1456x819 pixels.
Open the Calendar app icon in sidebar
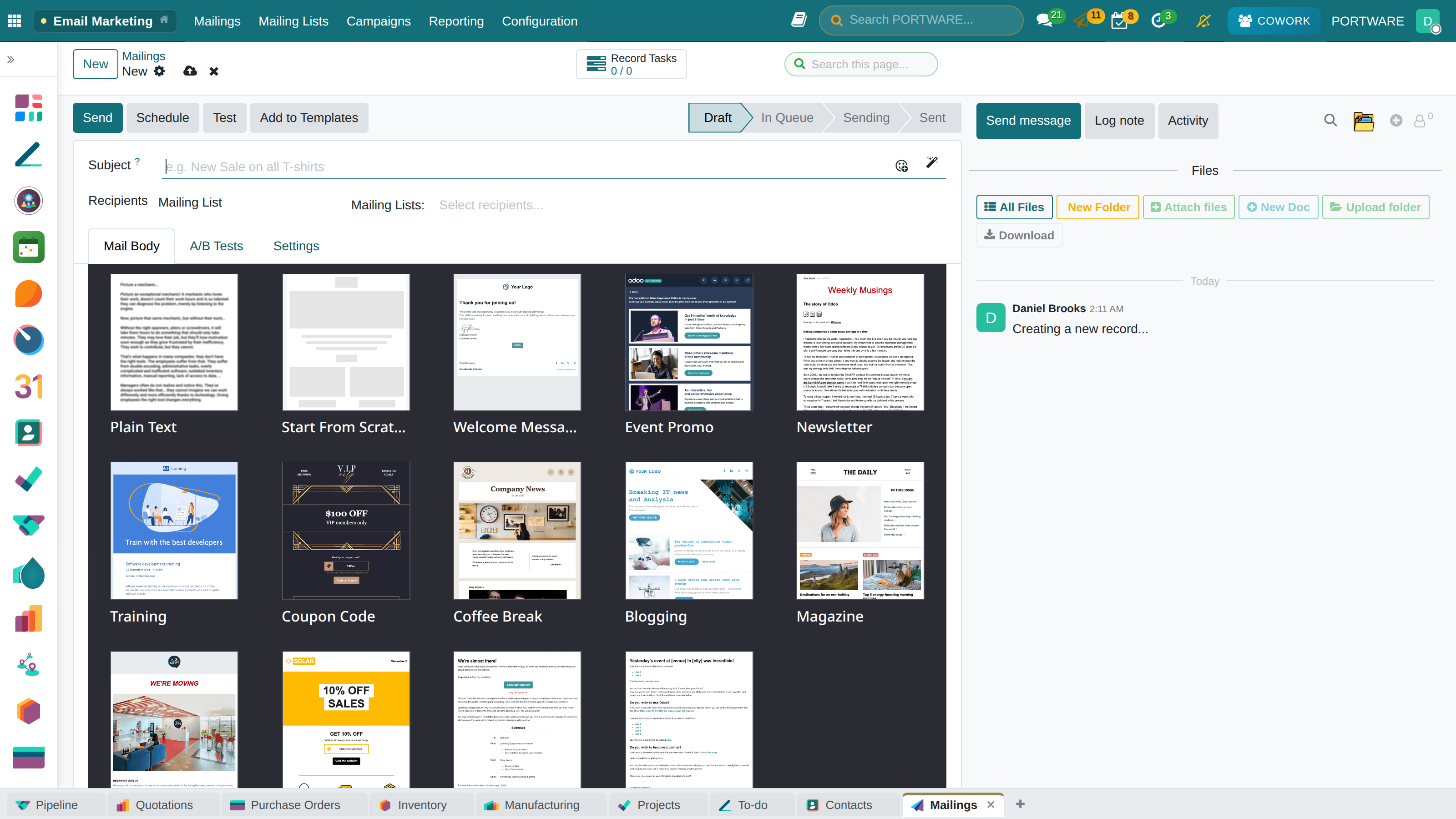[x=28, y=247]
